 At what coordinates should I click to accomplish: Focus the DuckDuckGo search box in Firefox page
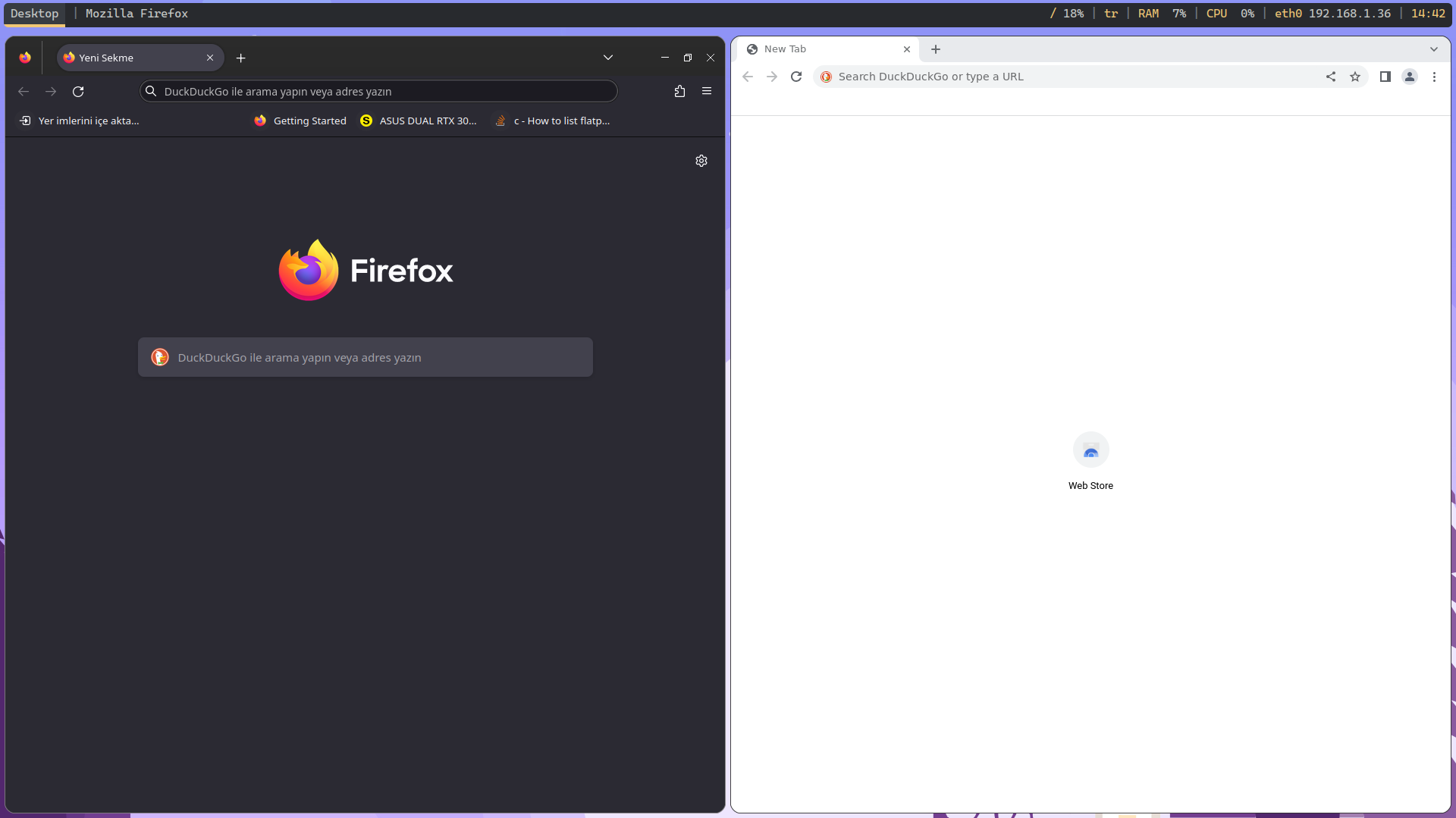pos(366,357)
